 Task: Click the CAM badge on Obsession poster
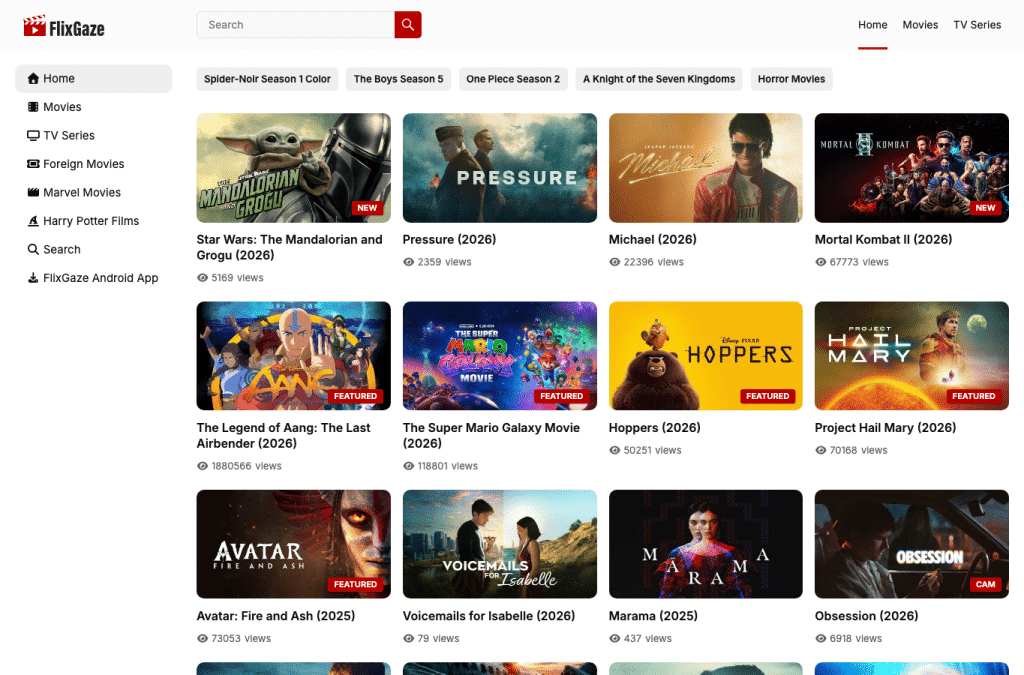click(985, 584)
